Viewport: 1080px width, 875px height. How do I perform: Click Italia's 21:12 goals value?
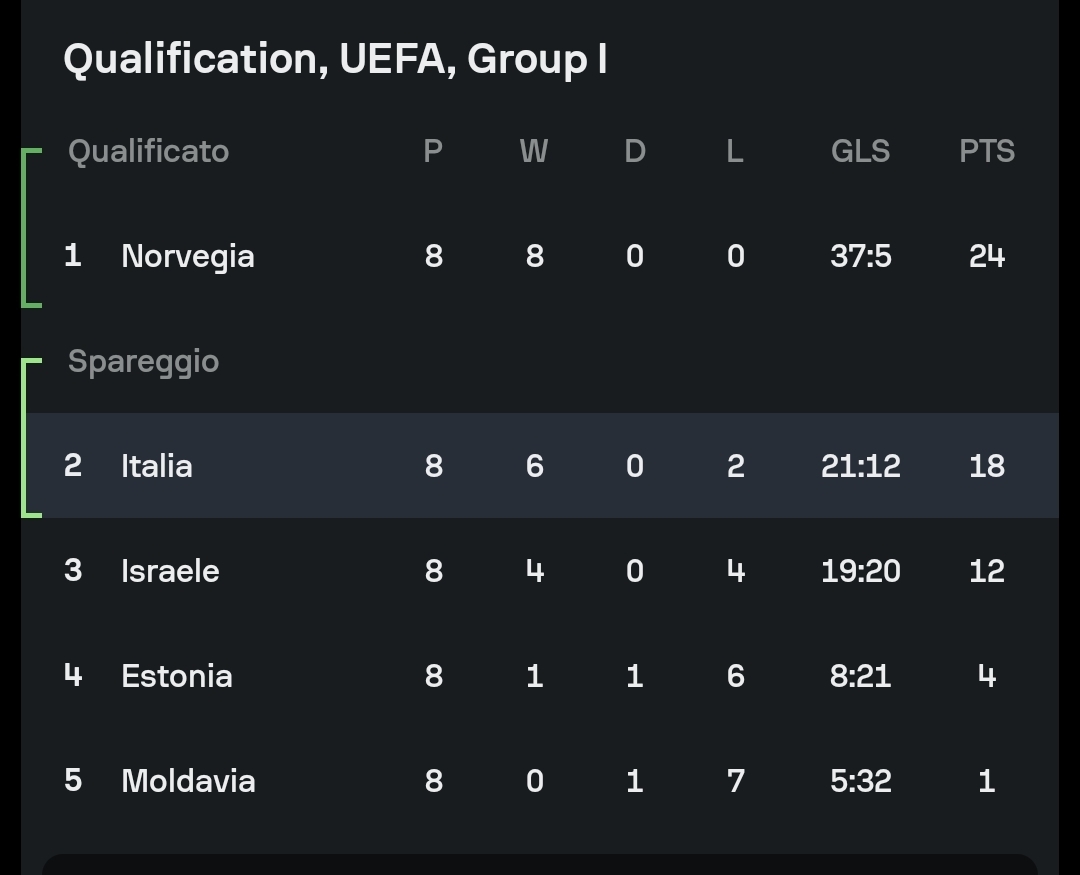(860, 466)
